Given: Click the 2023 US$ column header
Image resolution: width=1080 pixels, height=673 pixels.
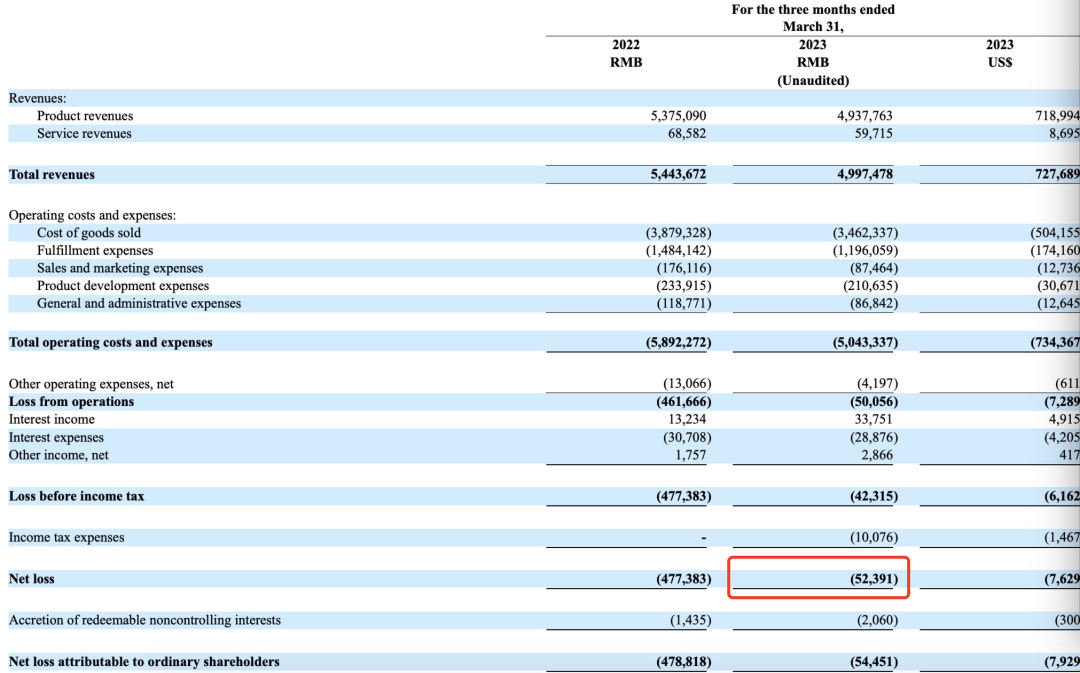Looking at the screenshot, I should pos(999,53).
